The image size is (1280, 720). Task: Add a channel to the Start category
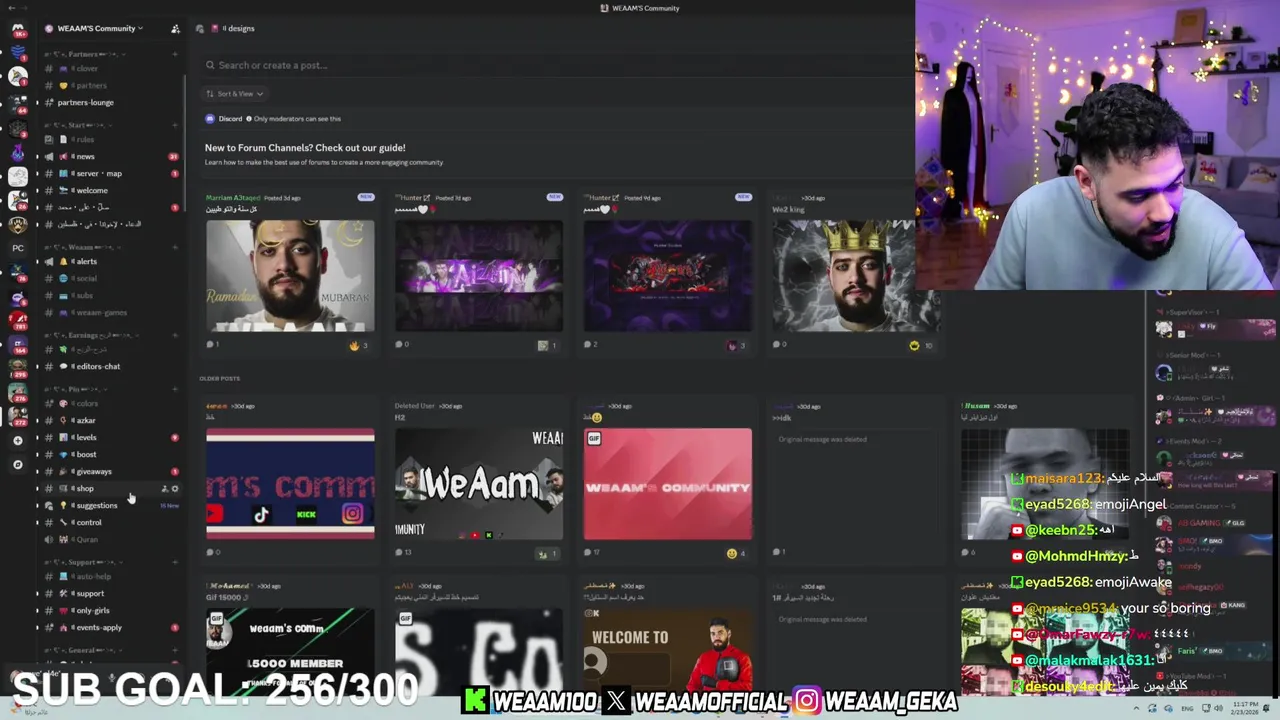175,125
